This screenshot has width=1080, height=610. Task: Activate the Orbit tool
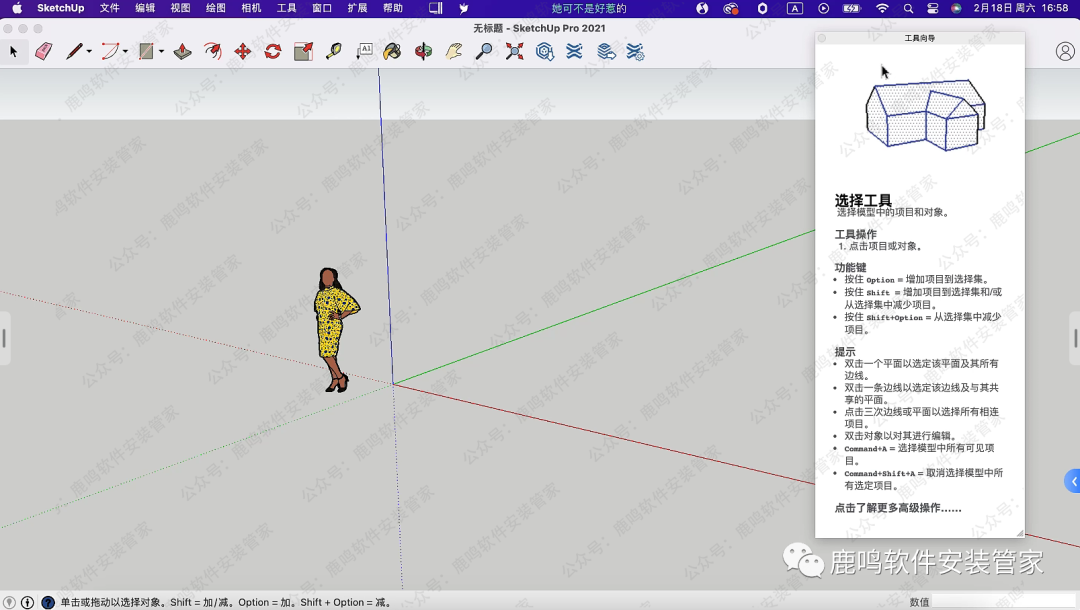pos(423,51)
